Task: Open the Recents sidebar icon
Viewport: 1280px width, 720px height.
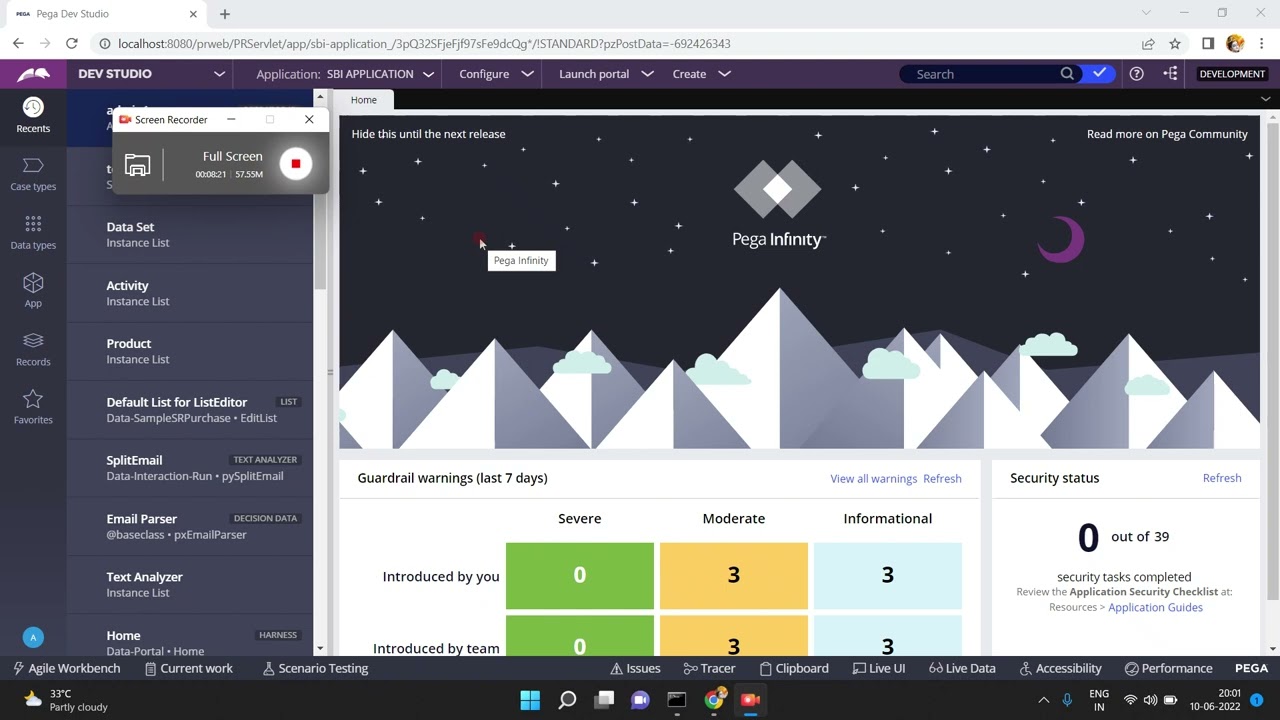Action: 33,115
